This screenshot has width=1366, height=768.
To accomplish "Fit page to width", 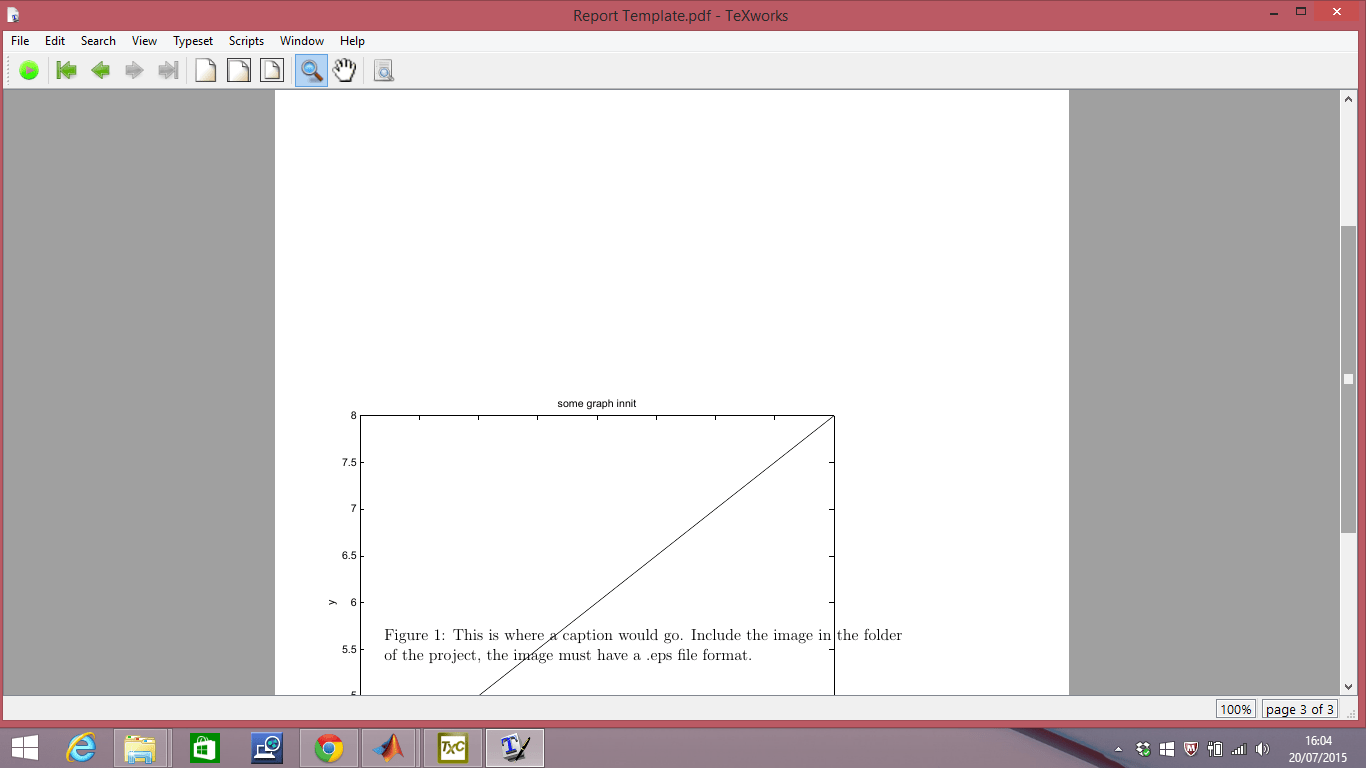I will click(x=239, y=70).
